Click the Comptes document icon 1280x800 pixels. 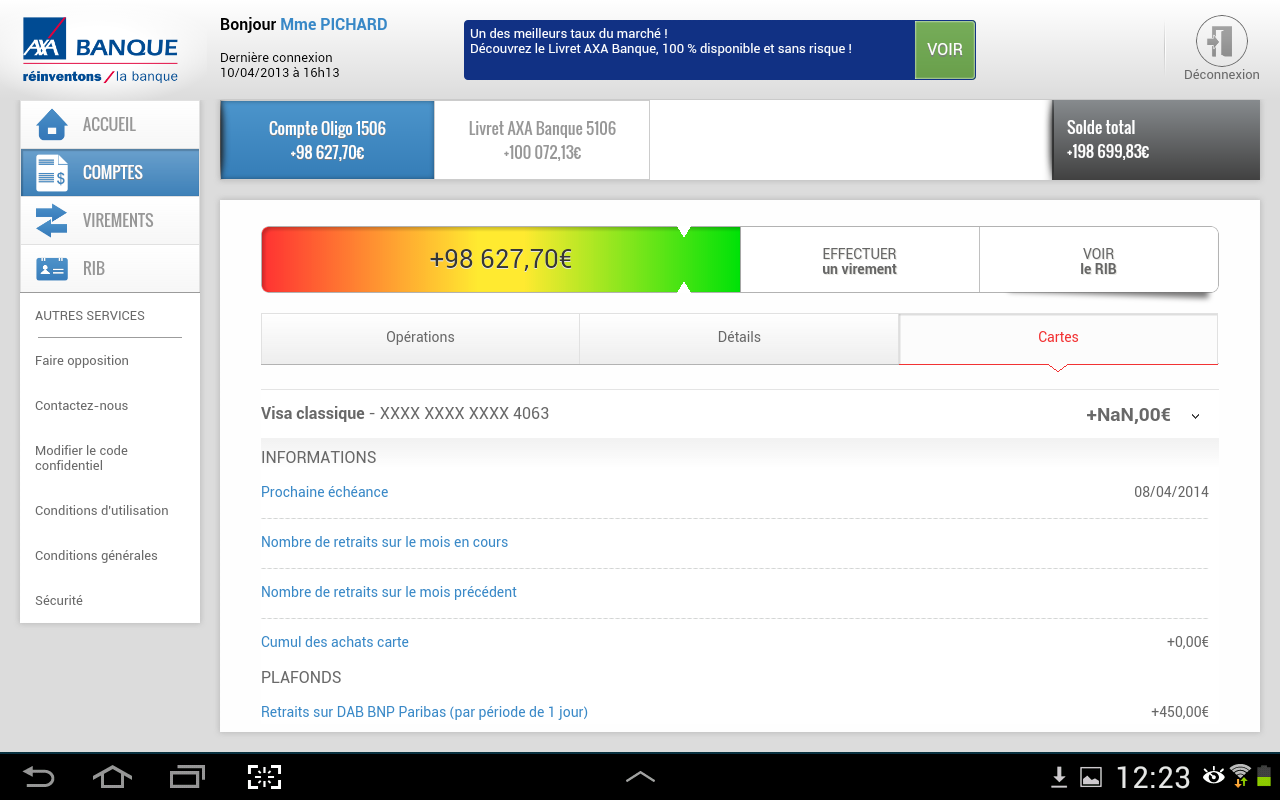(x=51, y=173)
